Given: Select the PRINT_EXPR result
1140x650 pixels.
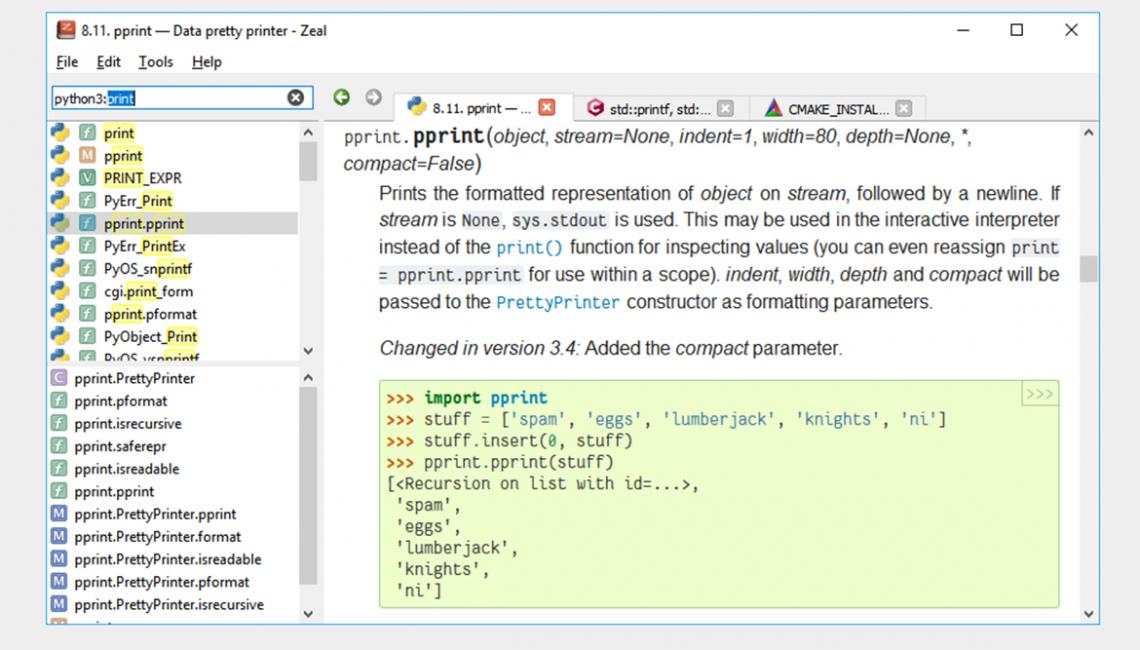Looking at the screenshot, I should click(x=173, y=178).
